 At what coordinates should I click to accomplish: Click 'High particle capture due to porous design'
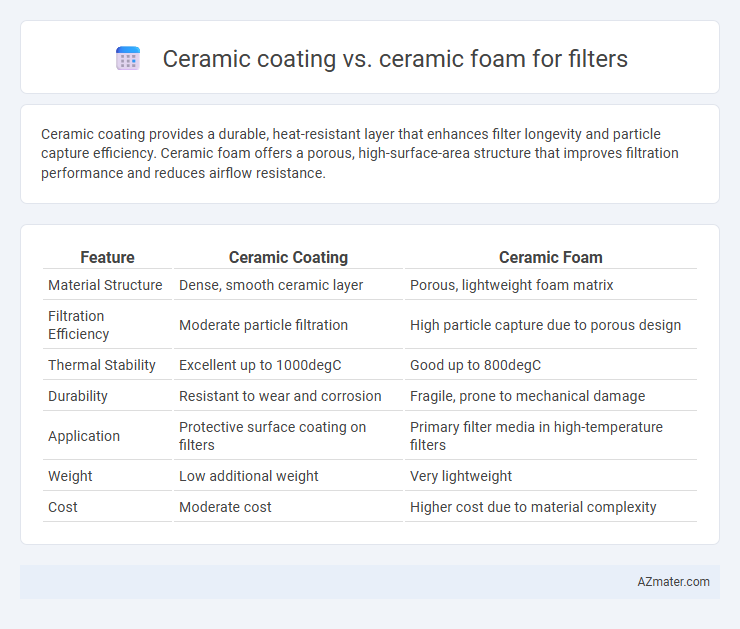tap(546, 325)
